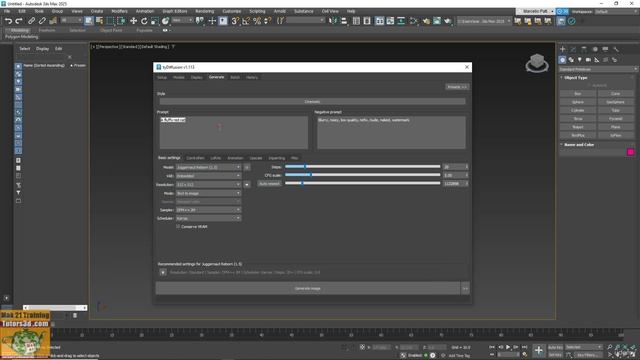
Task: Open the VAE dropdown in tyDiffusion
Action: (209, 176)
